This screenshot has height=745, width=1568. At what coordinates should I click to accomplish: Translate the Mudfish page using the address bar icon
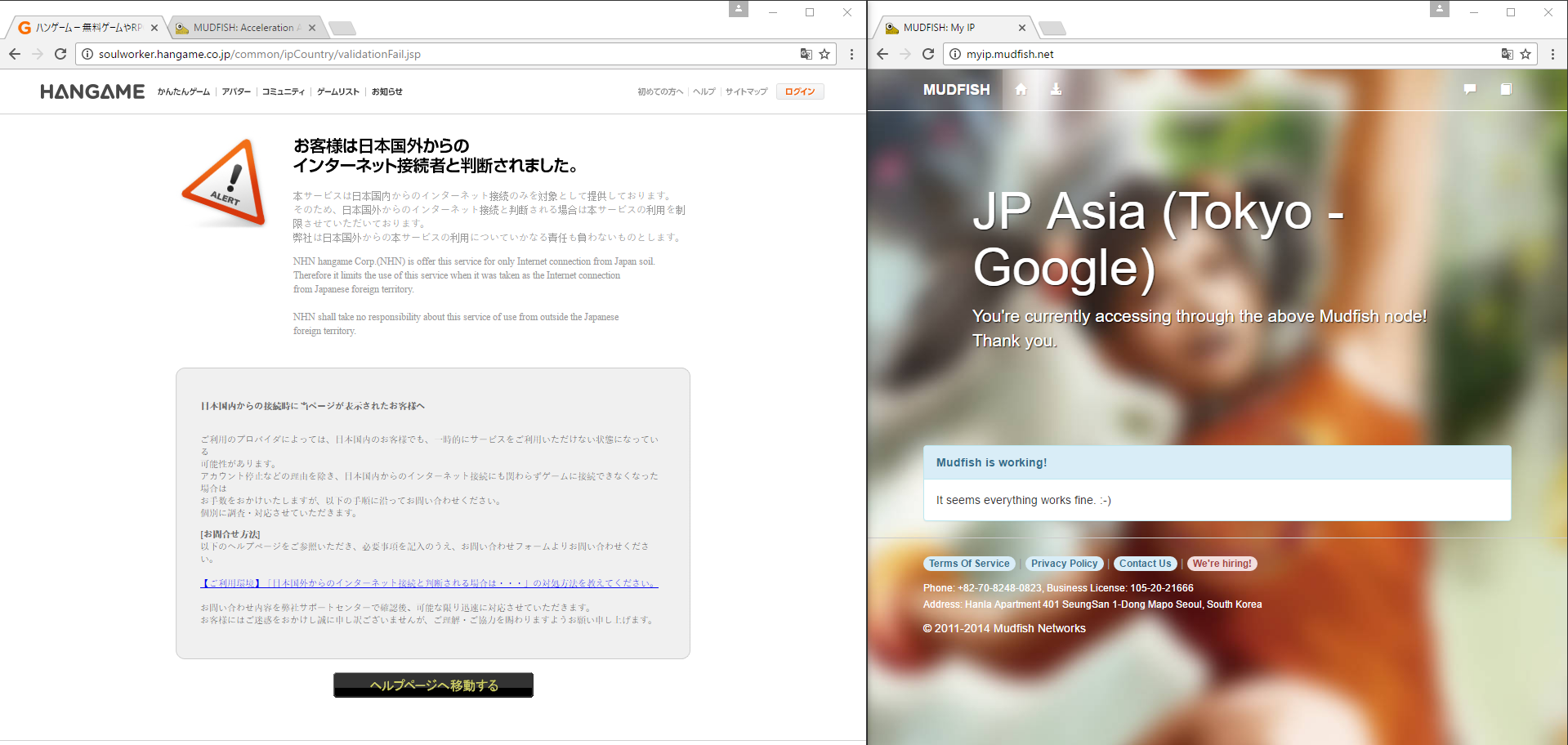(x=1508, y=54)
